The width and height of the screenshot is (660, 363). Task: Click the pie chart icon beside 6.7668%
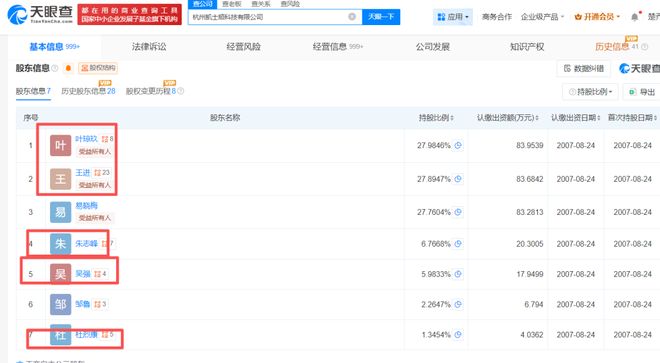(458, 244)
